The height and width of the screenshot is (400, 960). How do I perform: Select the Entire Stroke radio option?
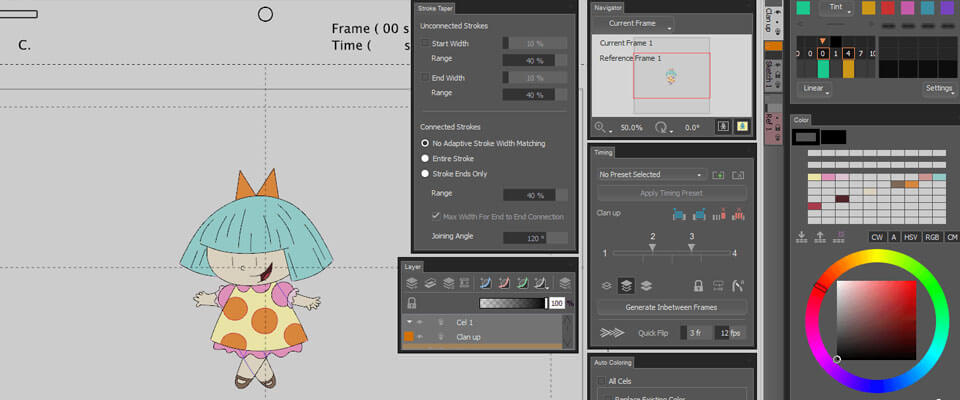click(425, 158)
